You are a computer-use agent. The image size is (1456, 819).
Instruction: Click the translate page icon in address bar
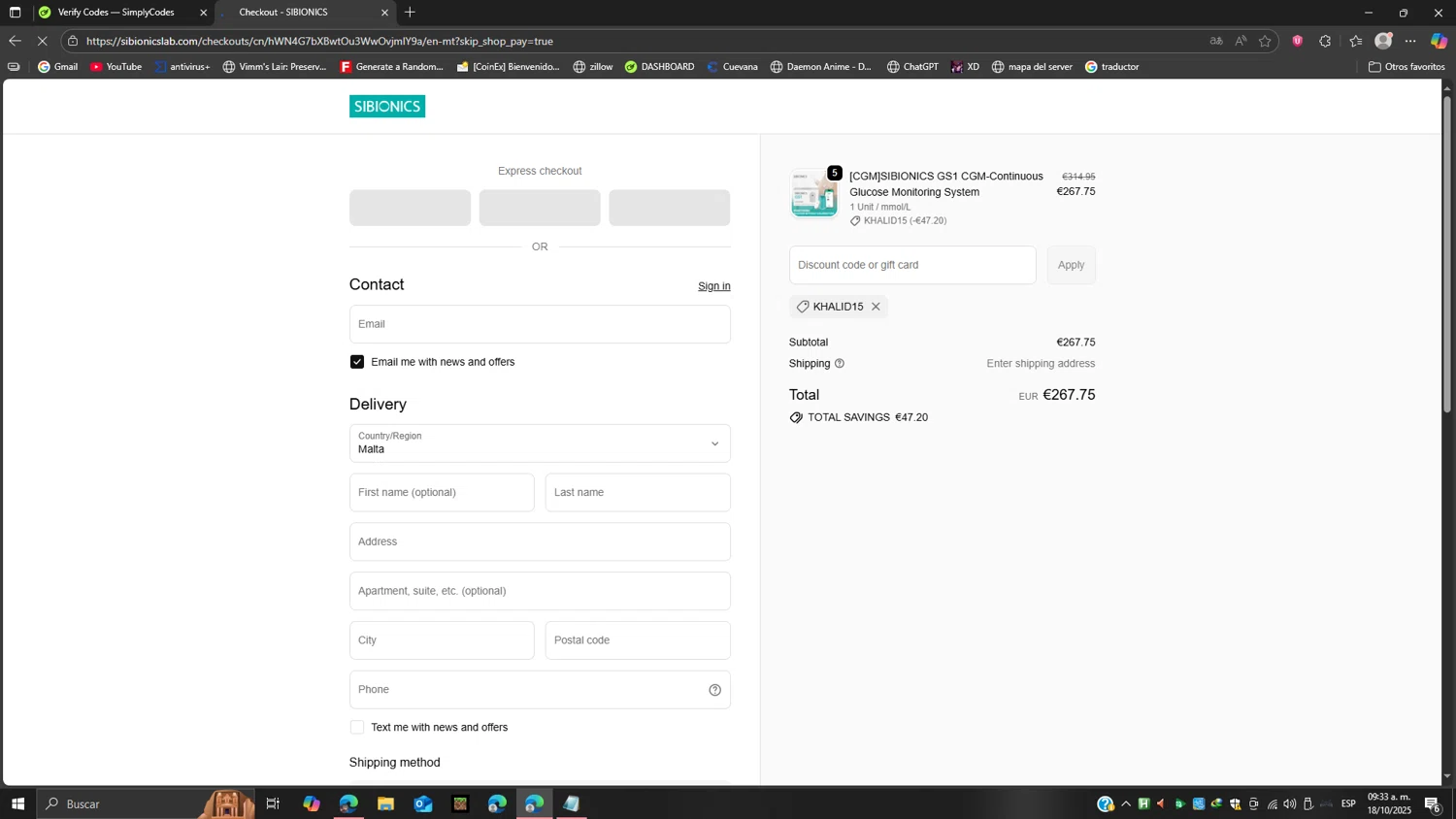pos(1216,41)
